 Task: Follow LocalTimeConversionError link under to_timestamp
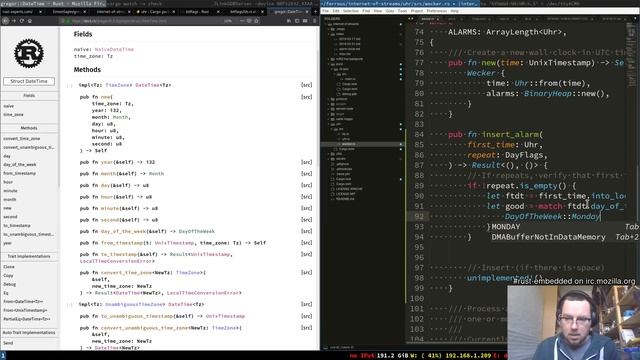coord(117,260)
